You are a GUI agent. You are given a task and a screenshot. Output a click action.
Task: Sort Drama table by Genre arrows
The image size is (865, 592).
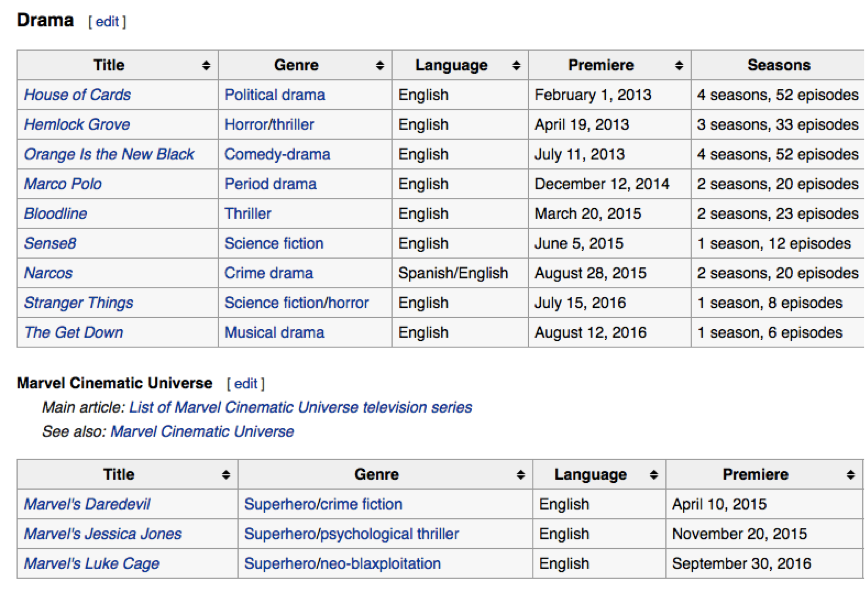(x=380, y=66)
